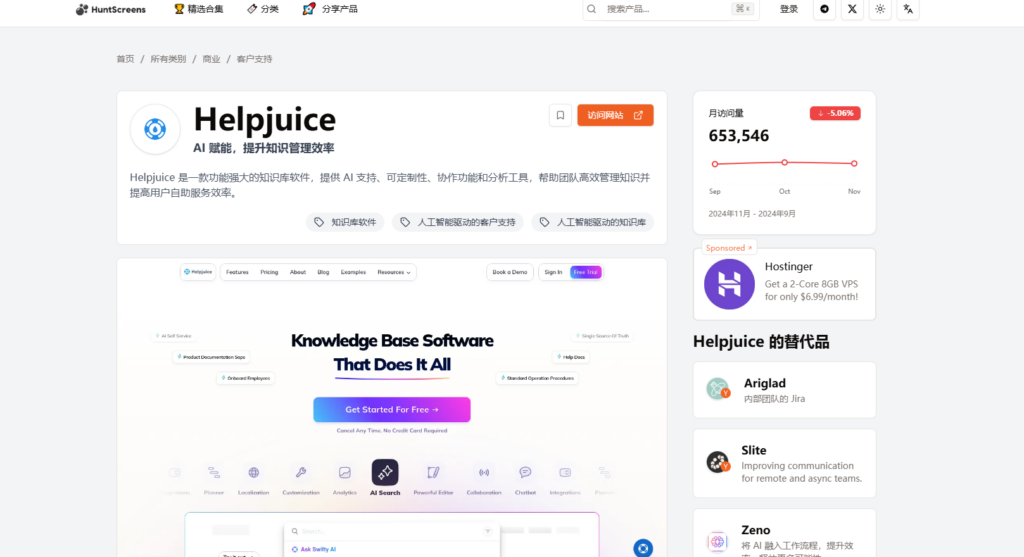1024x557 pixels.
Task: Click About in the screenshot navbar
Action: tap(298, 272)
